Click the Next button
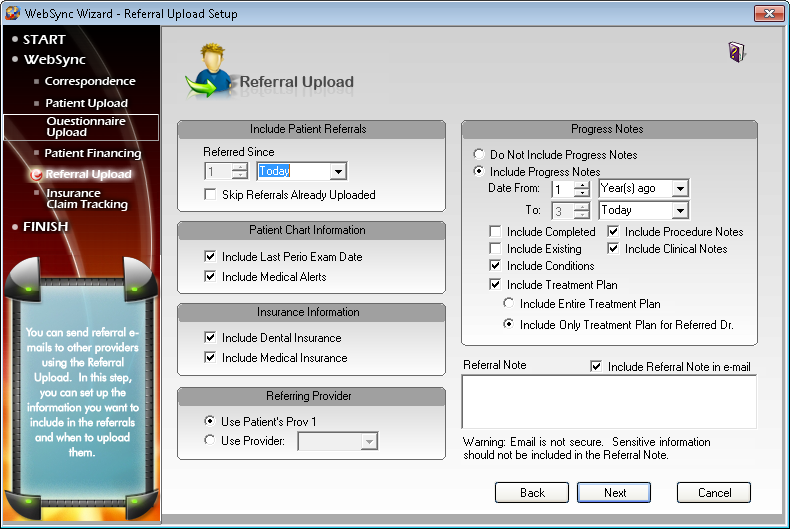The width and height of the screenshot is (790, 529). [x=615, y=493]
